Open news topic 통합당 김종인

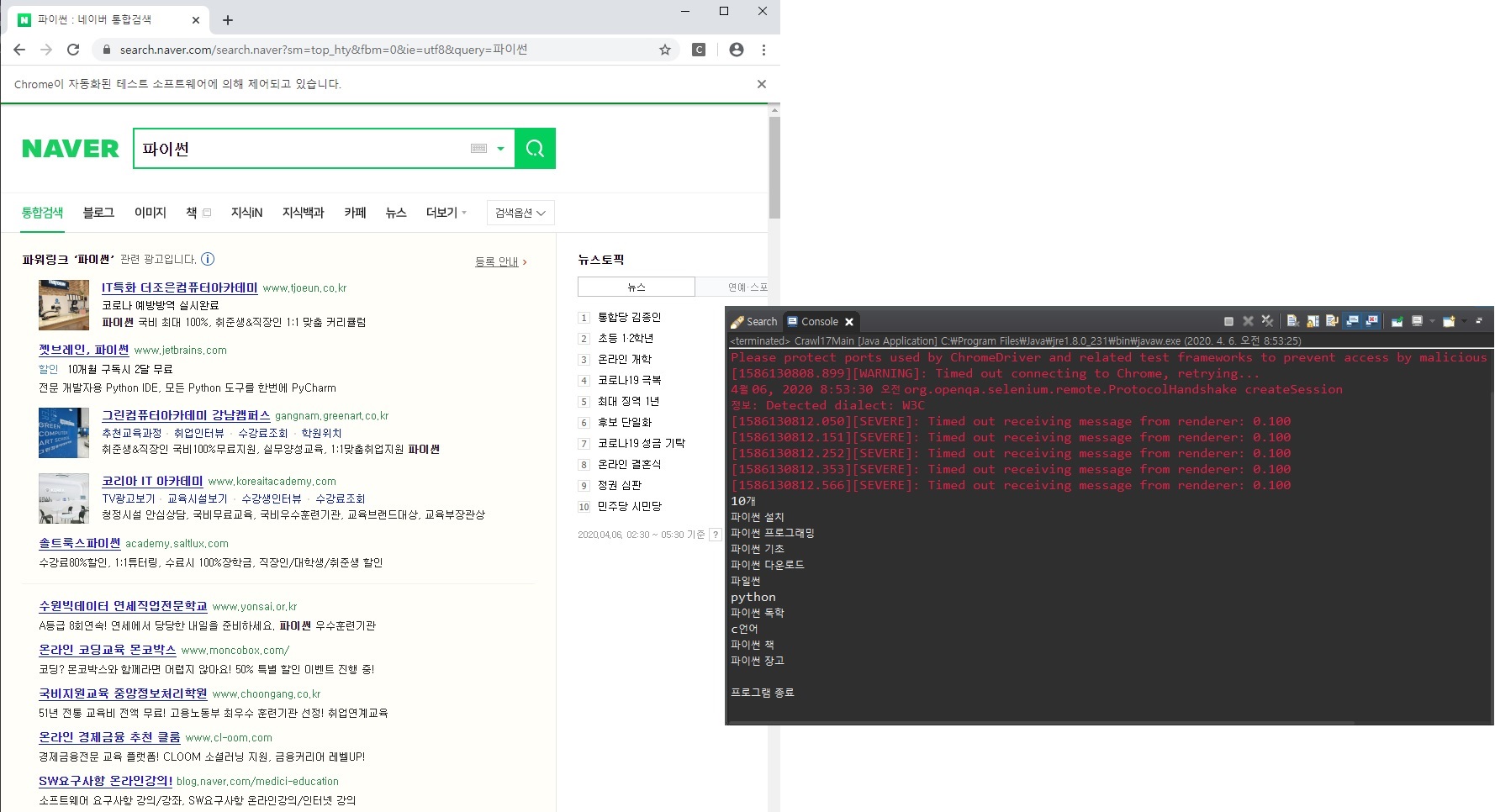pos(630,317)
